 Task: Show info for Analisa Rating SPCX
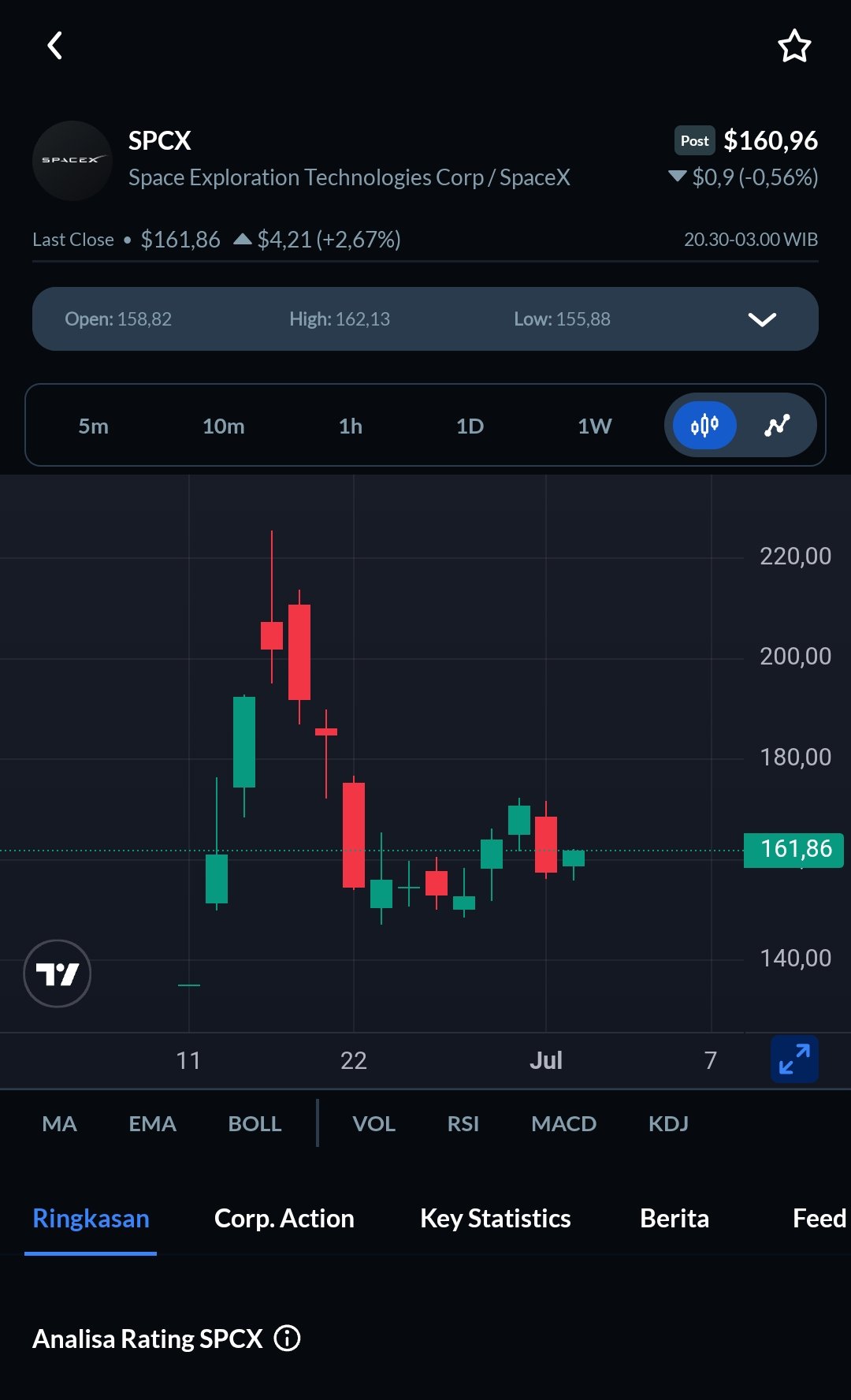[288, 1339]
